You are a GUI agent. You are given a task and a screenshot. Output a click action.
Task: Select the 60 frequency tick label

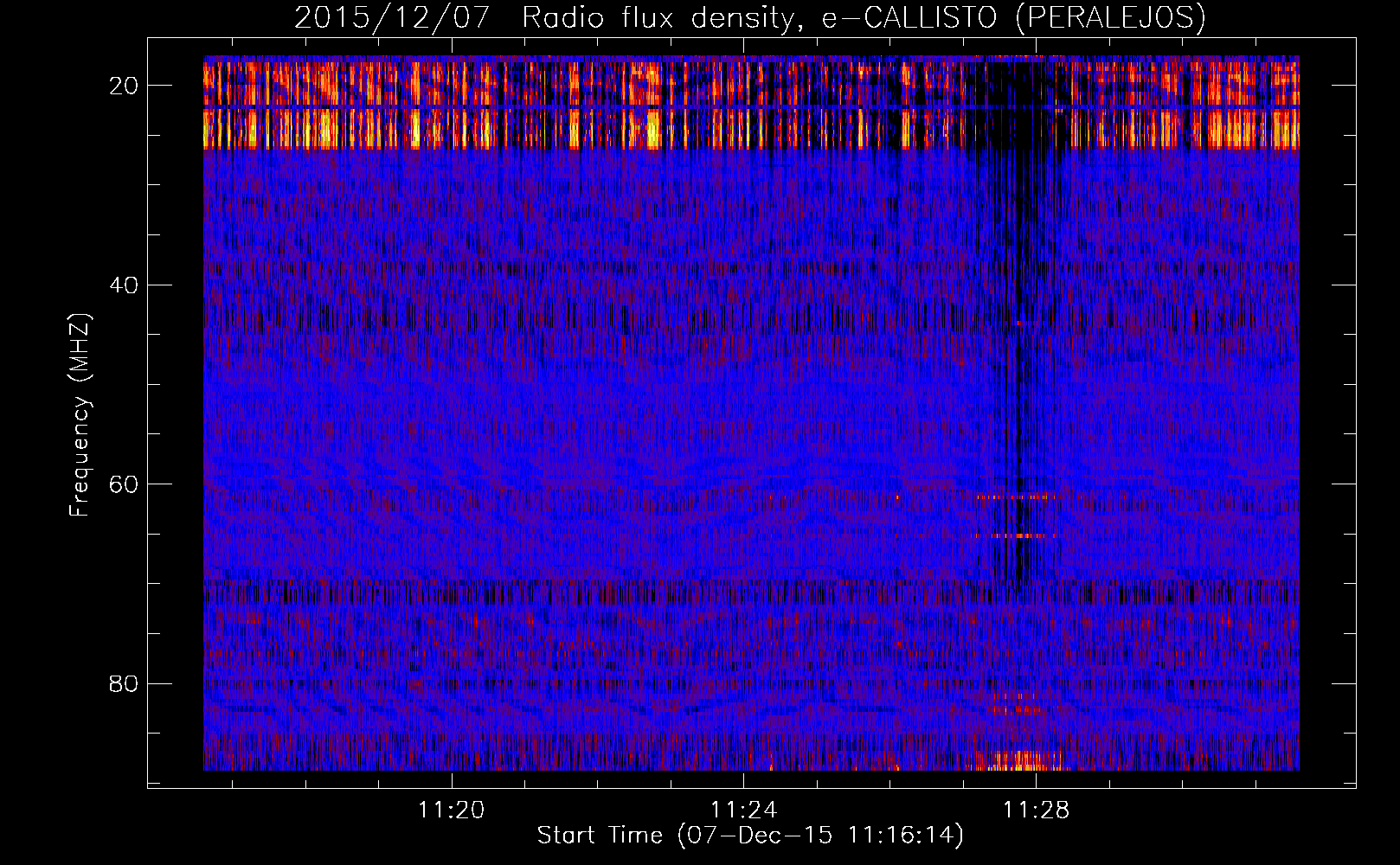pyautogui.click(x=125, y=484)
